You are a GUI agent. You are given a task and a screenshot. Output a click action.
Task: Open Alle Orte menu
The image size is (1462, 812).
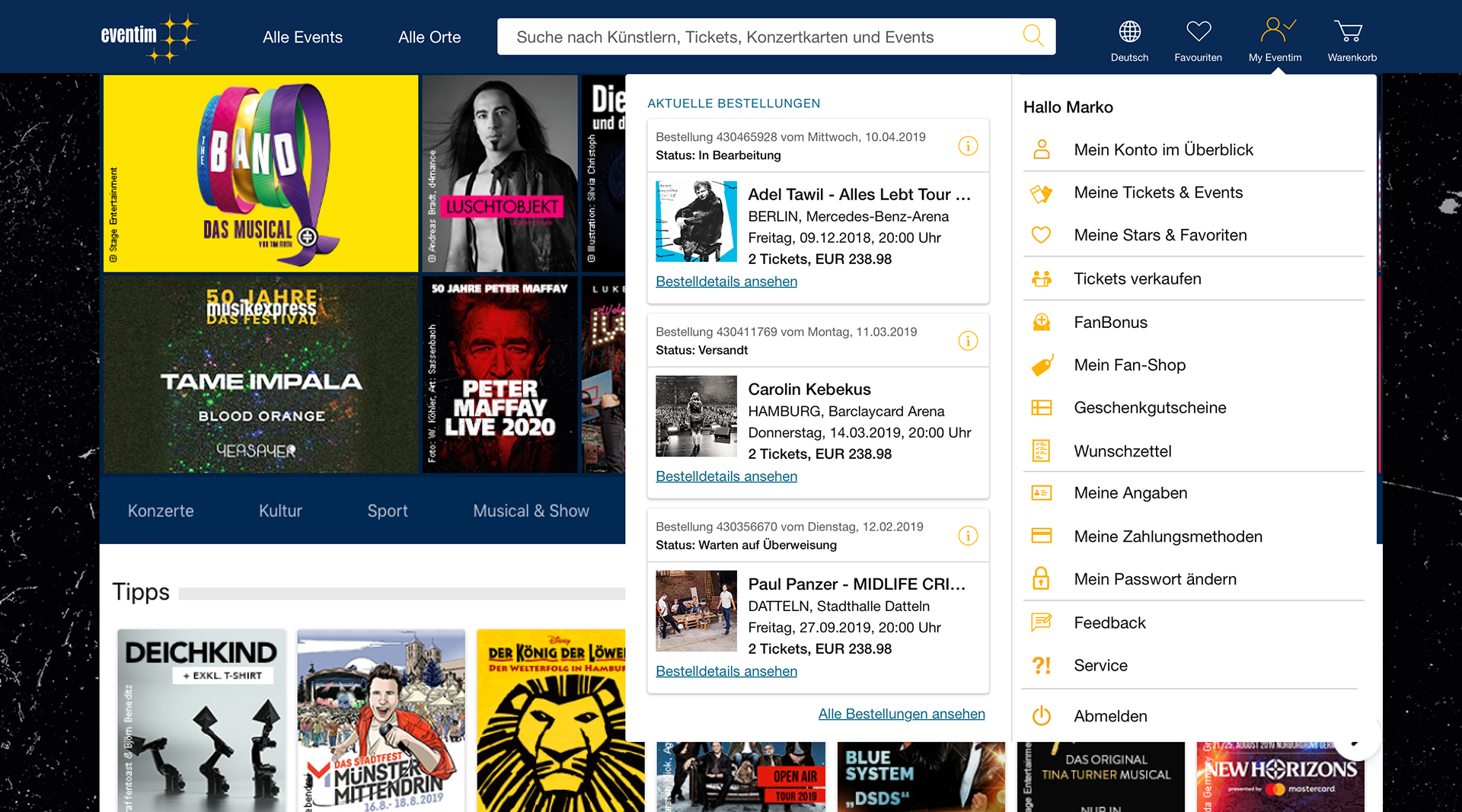click(429, 37)
